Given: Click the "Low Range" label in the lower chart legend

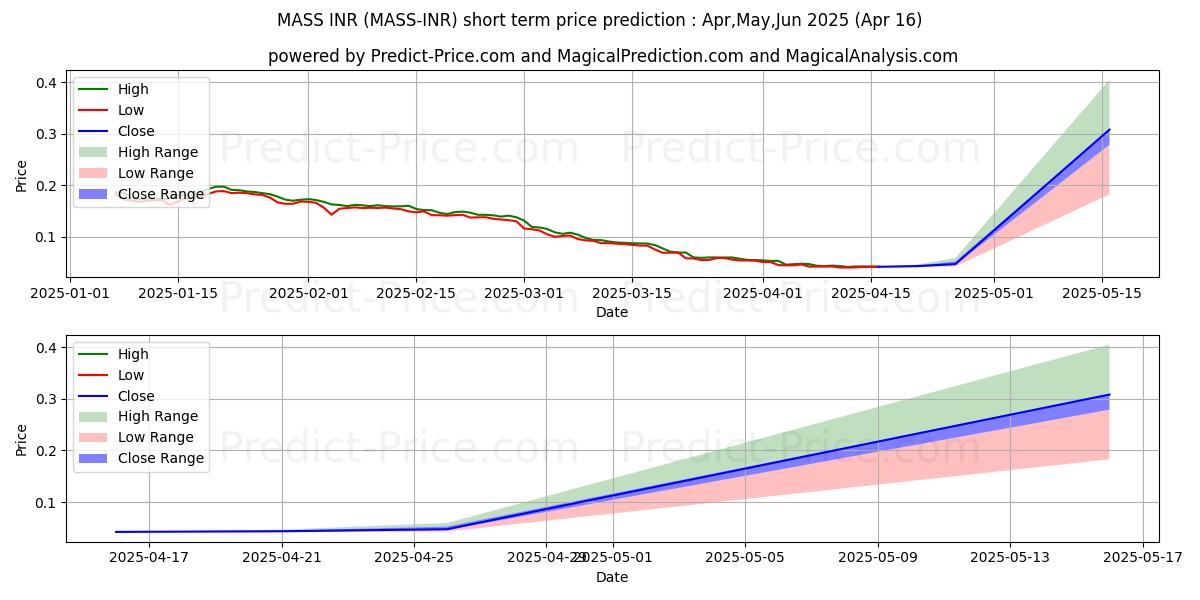Looking at the screenshot, I should click(156, 438).
